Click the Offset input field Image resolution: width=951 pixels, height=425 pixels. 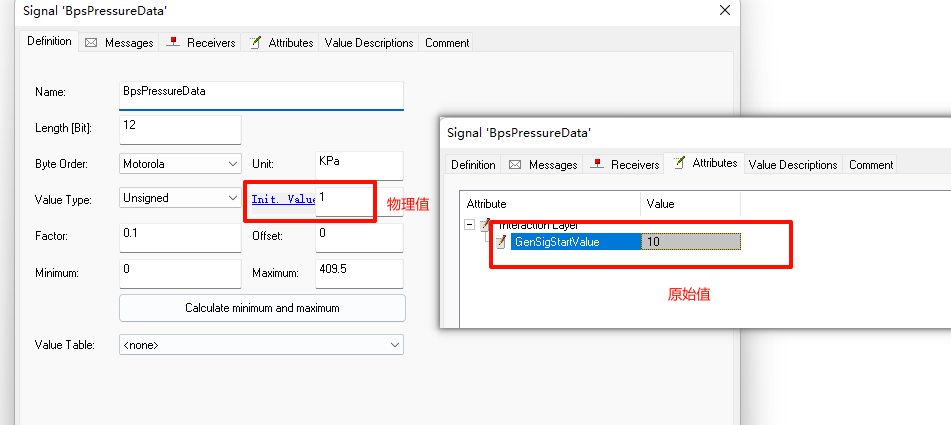click(x=359, y=237)
